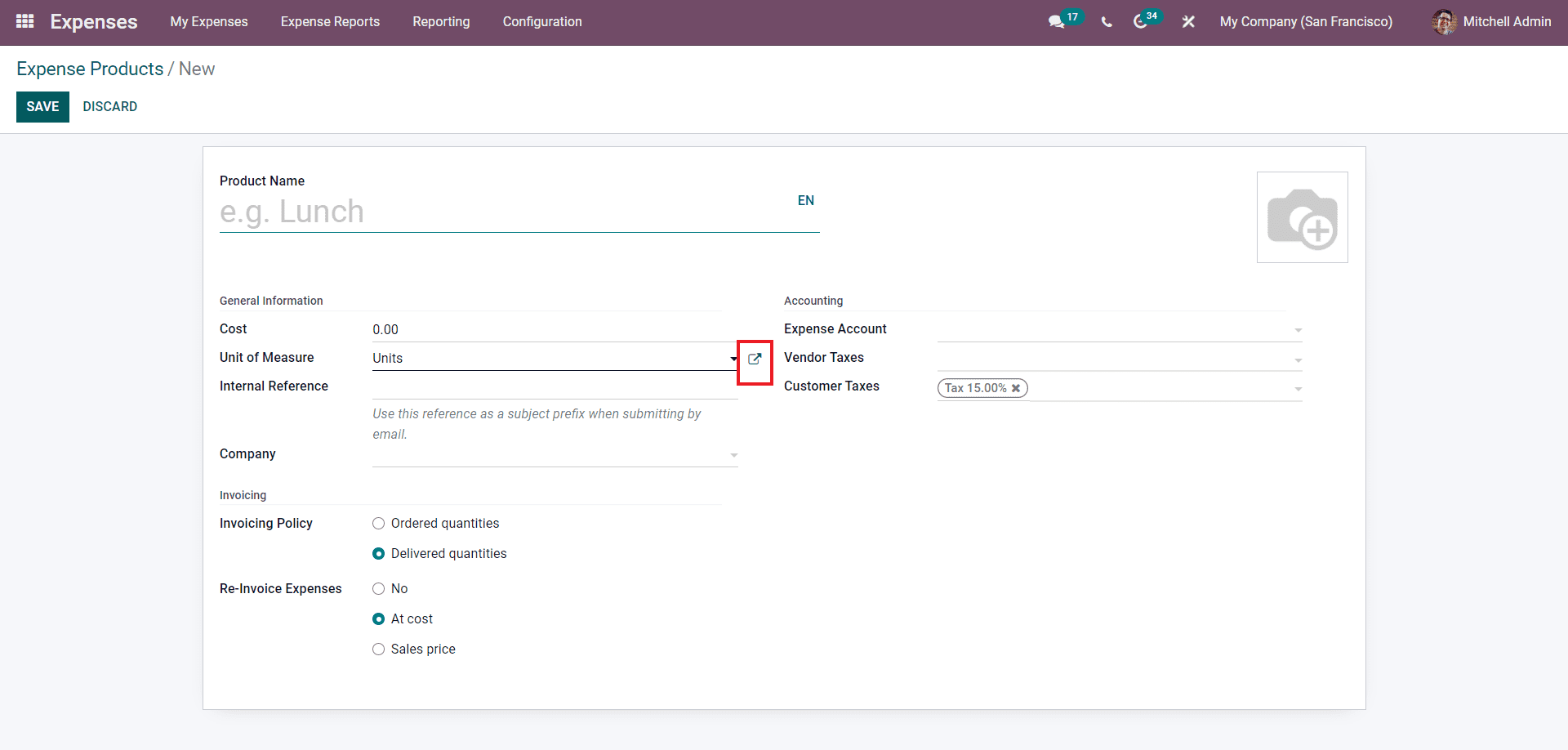Click Mitchell Admin avatar picture
The width and height of the screenshot is (1568, 750).
tap(1444, 22)
